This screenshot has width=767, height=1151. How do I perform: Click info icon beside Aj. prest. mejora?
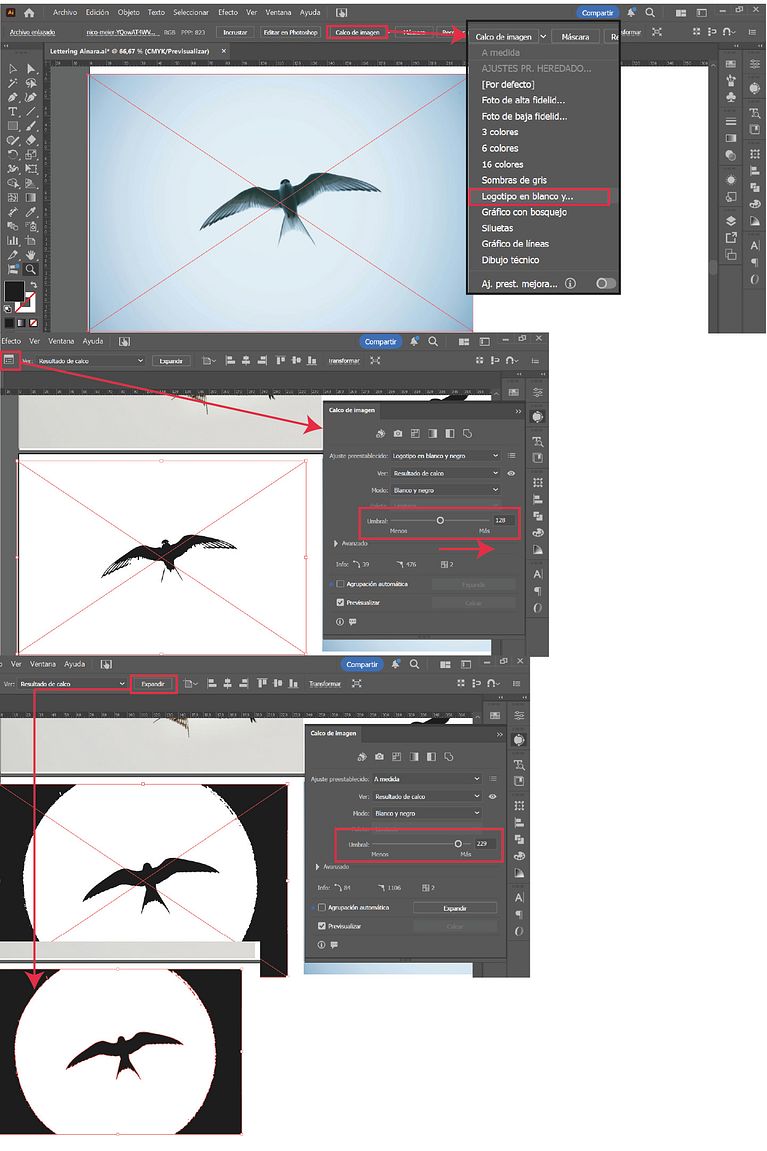click(570, 284)
